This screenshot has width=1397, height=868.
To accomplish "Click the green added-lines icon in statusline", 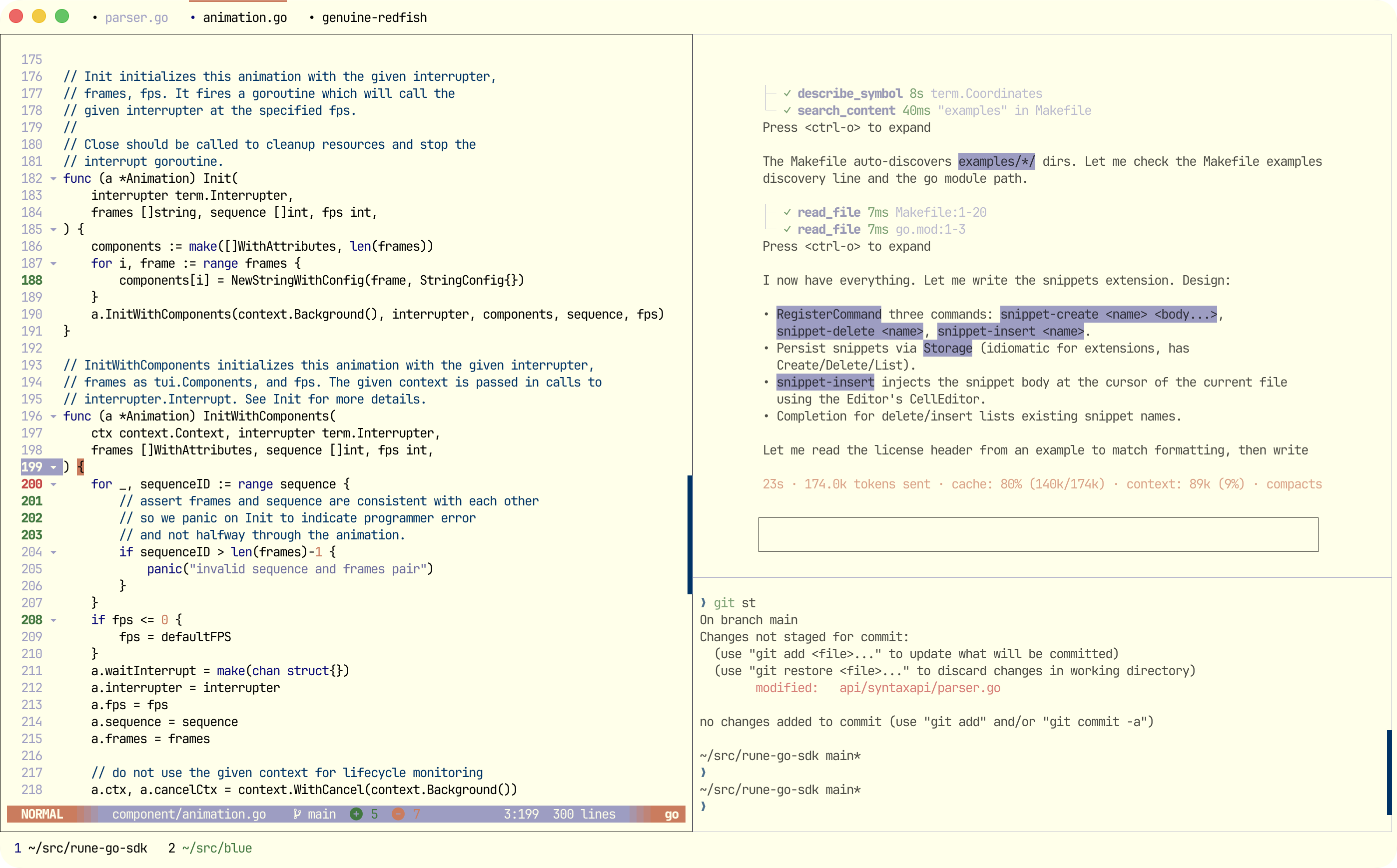I will click(x=357, y=814).
